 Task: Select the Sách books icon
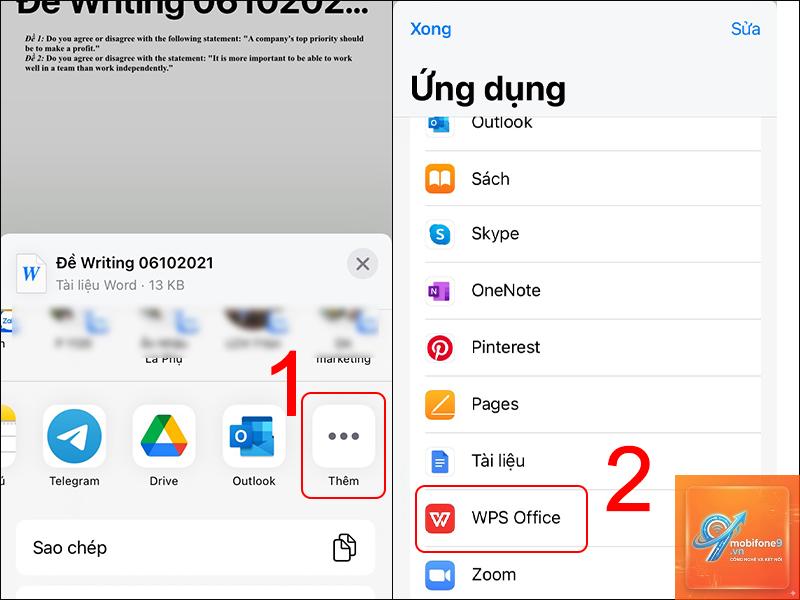(440, 179)
